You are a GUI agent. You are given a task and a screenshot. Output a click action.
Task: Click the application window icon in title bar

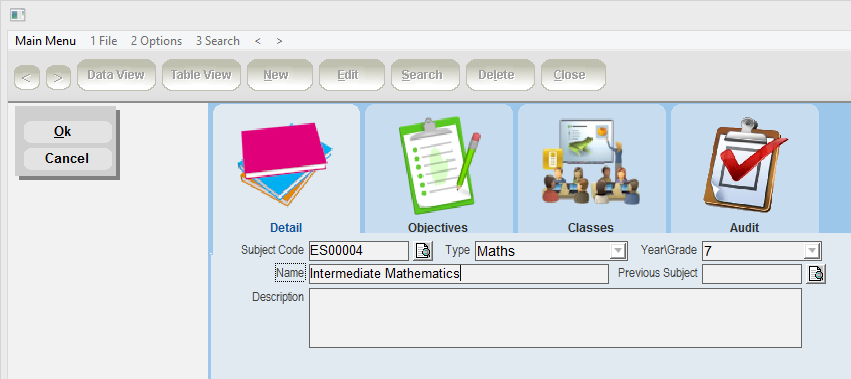[x=17, y=15]
